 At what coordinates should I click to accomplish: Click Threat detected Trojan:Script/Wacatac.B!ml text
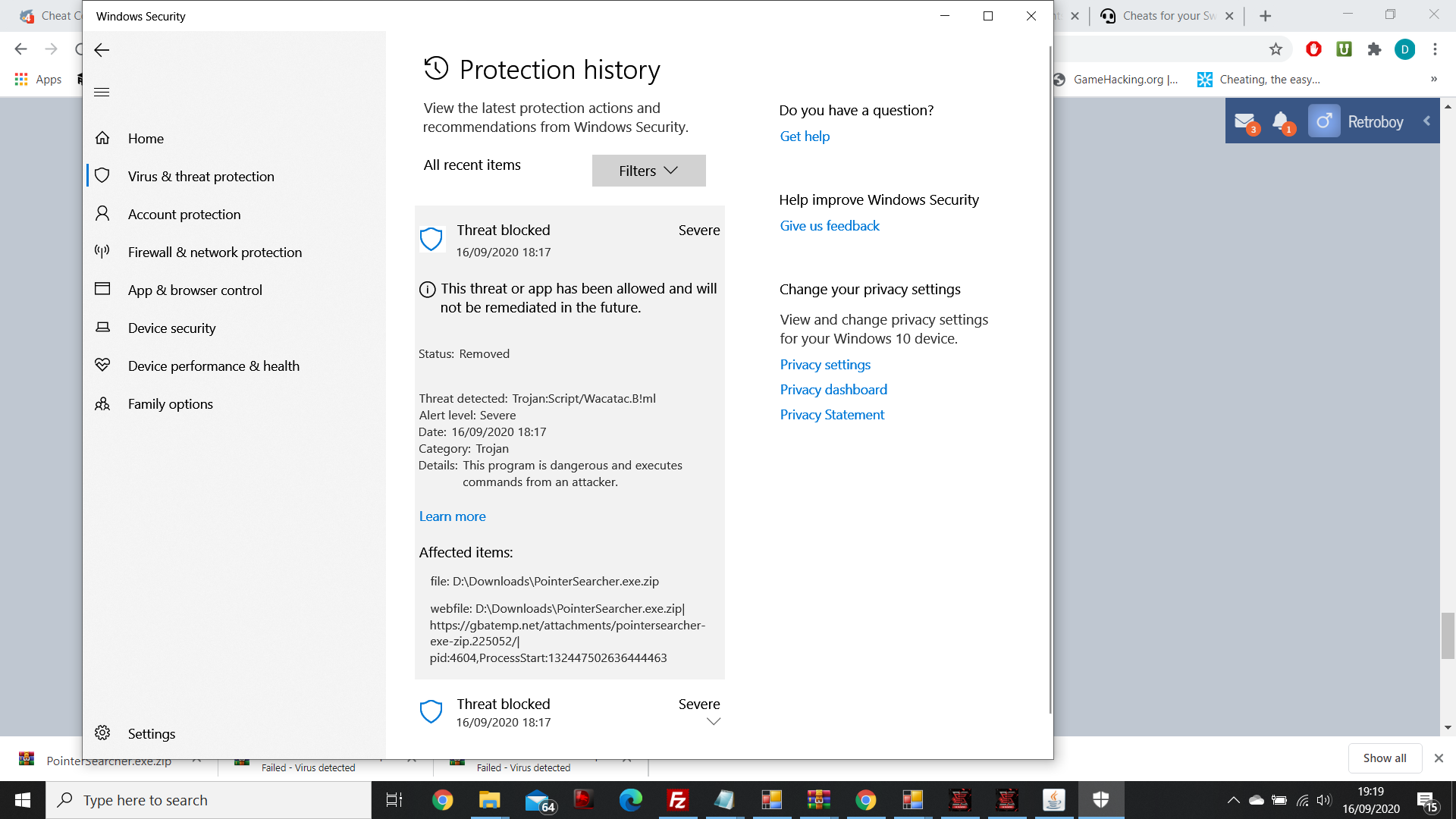click(x=537, y=398)
